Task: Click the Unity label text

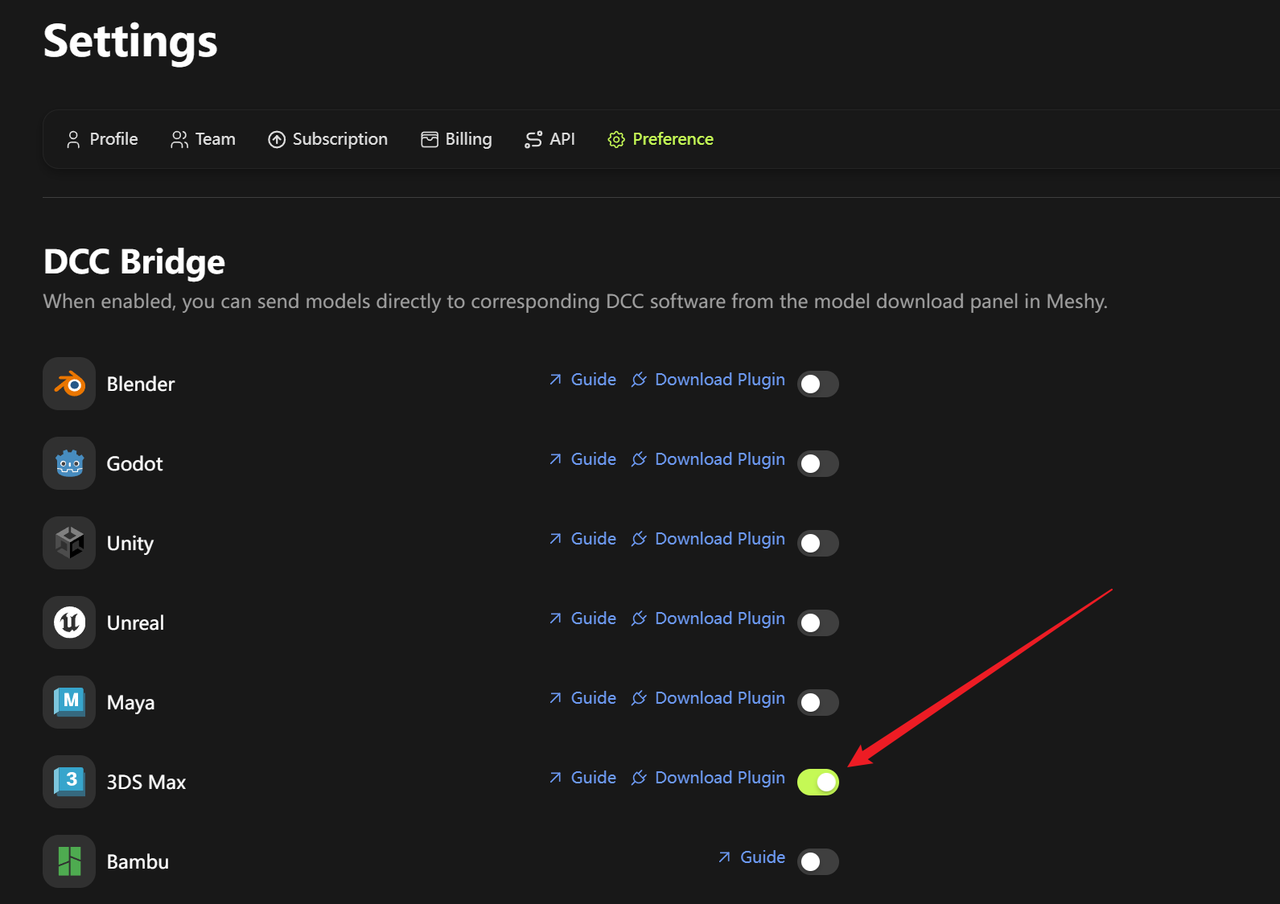Action: tap(130, 543)
